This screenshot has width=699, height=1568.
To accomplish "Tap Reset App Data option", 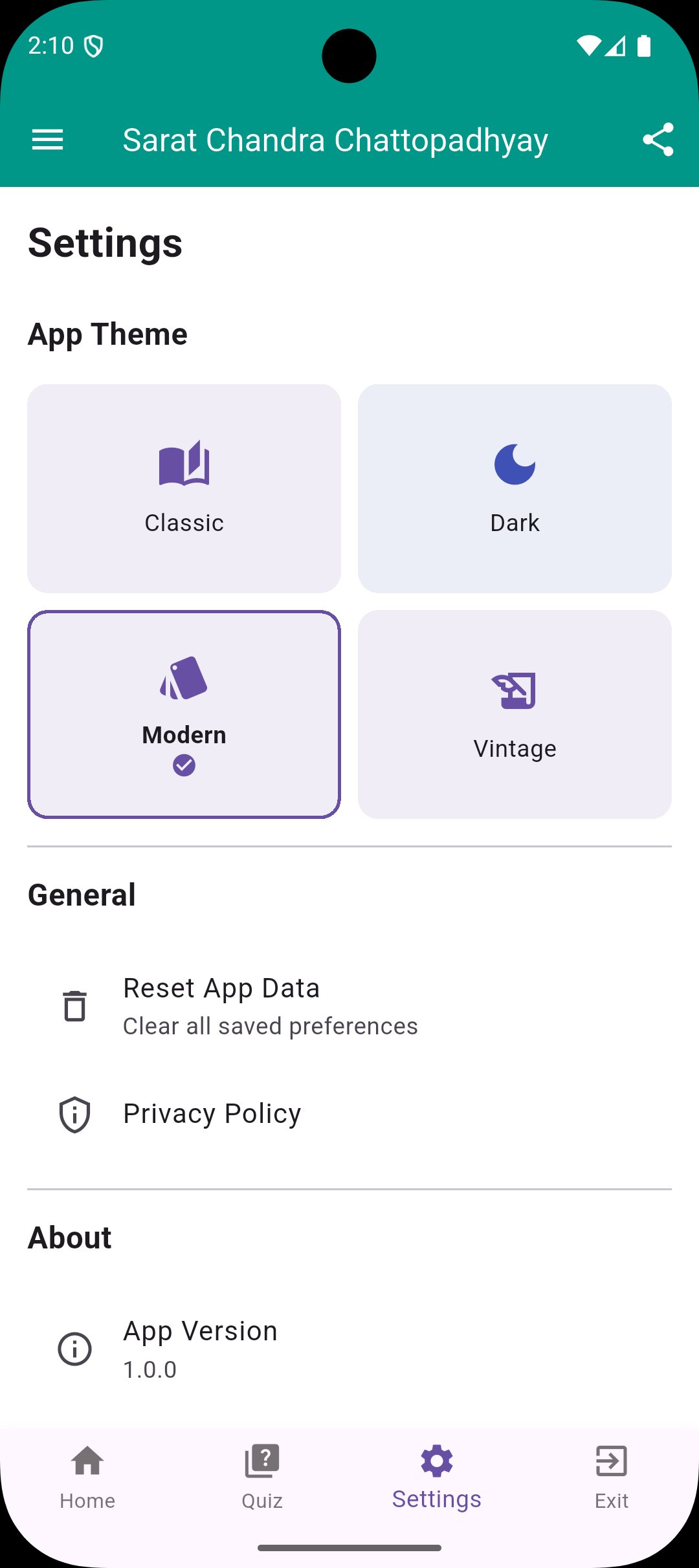I will (x=272, y=1006).
